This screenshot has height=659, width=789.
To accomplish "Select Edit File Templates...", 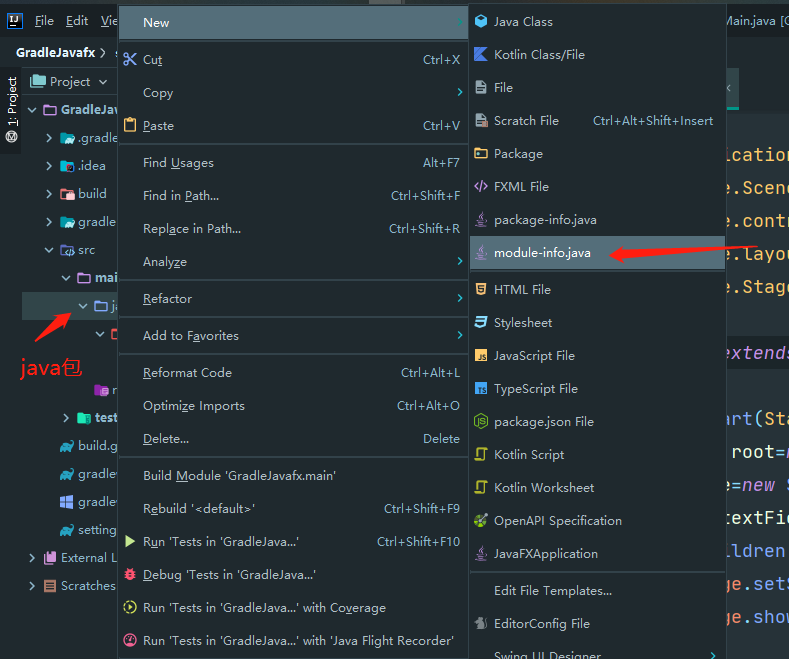I will click(597, 591).
